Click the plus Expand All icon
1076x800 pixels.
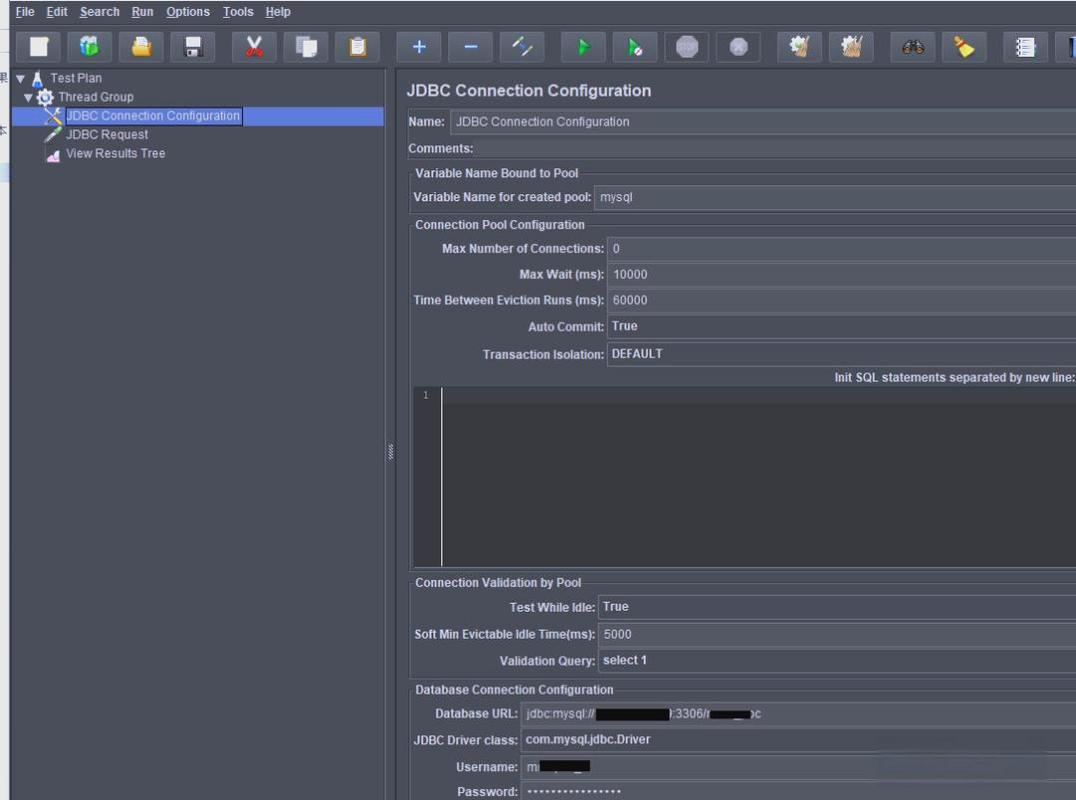[x=419, y=47]
